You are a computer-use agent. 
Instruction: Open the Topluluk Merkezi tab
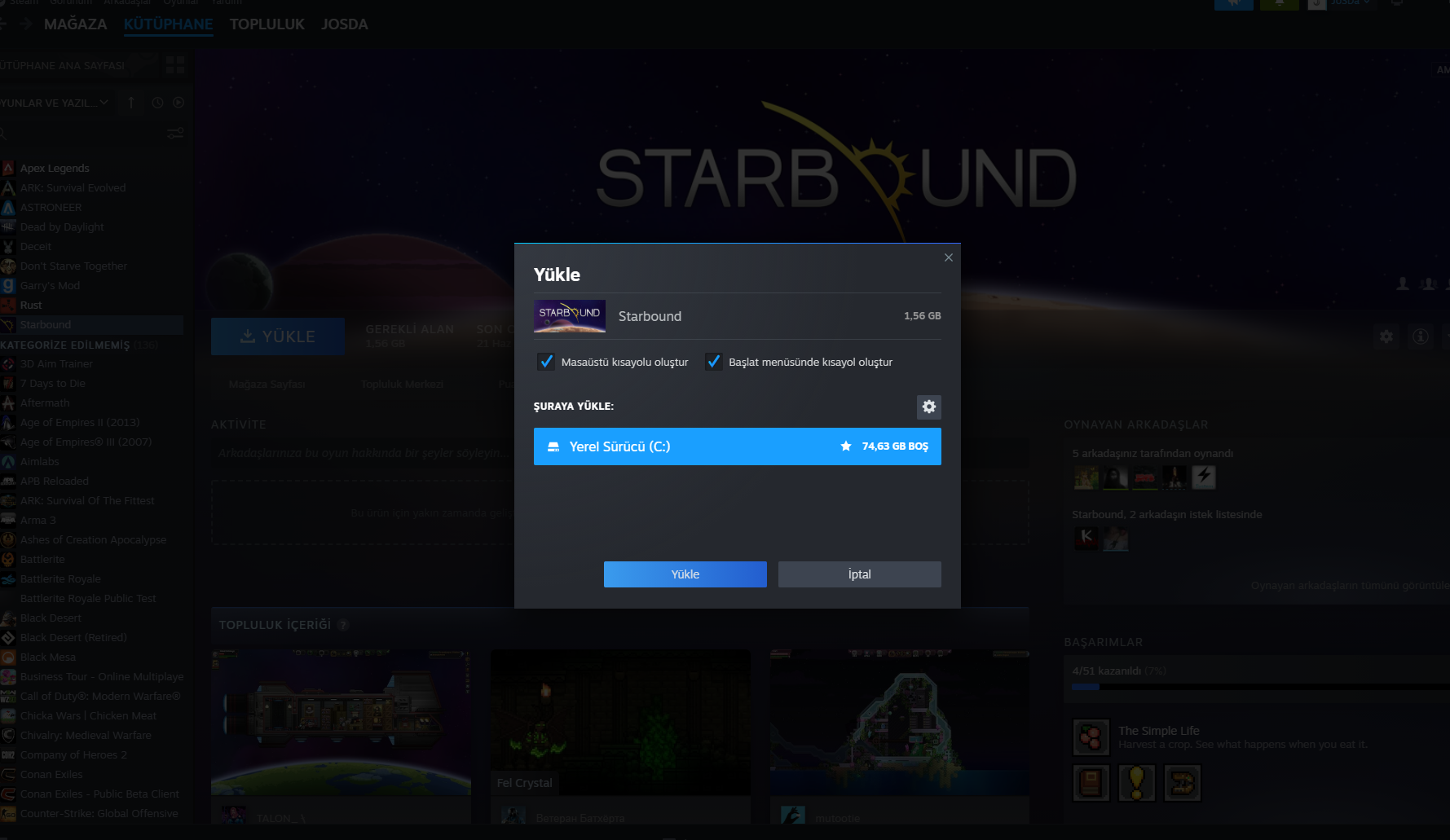tap(403, 384)
